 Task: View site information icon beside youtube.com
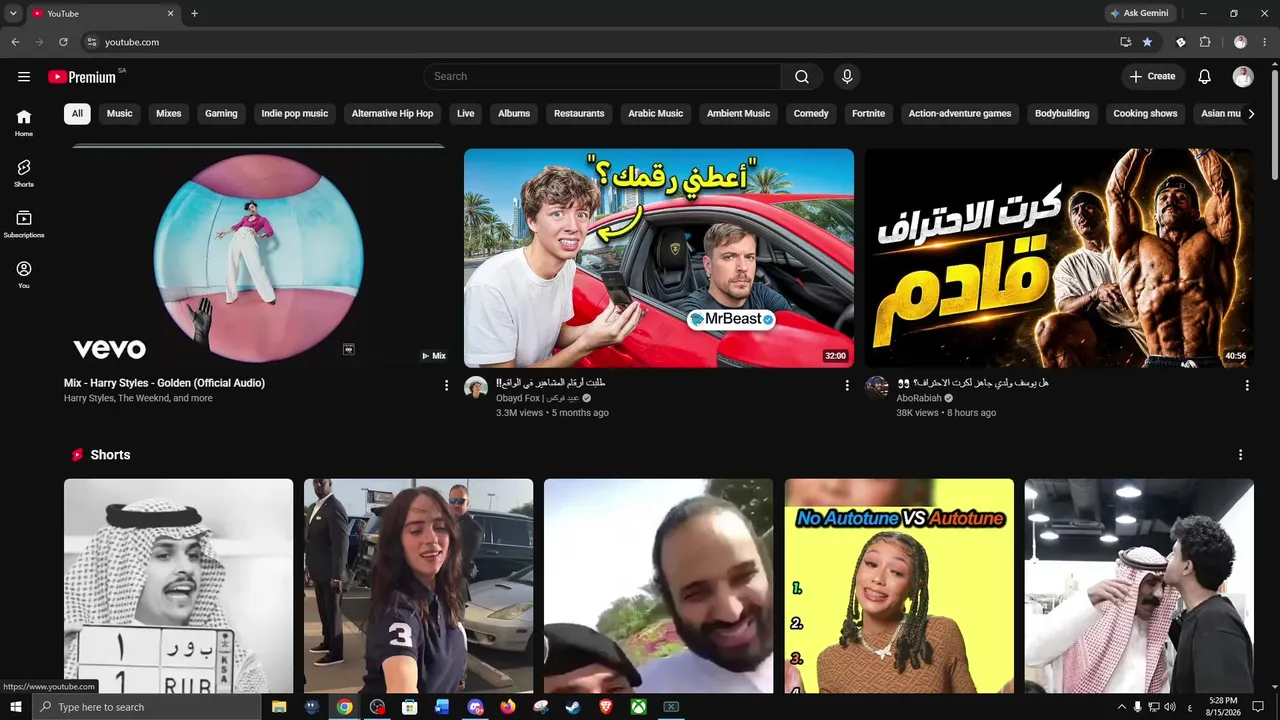92,42
